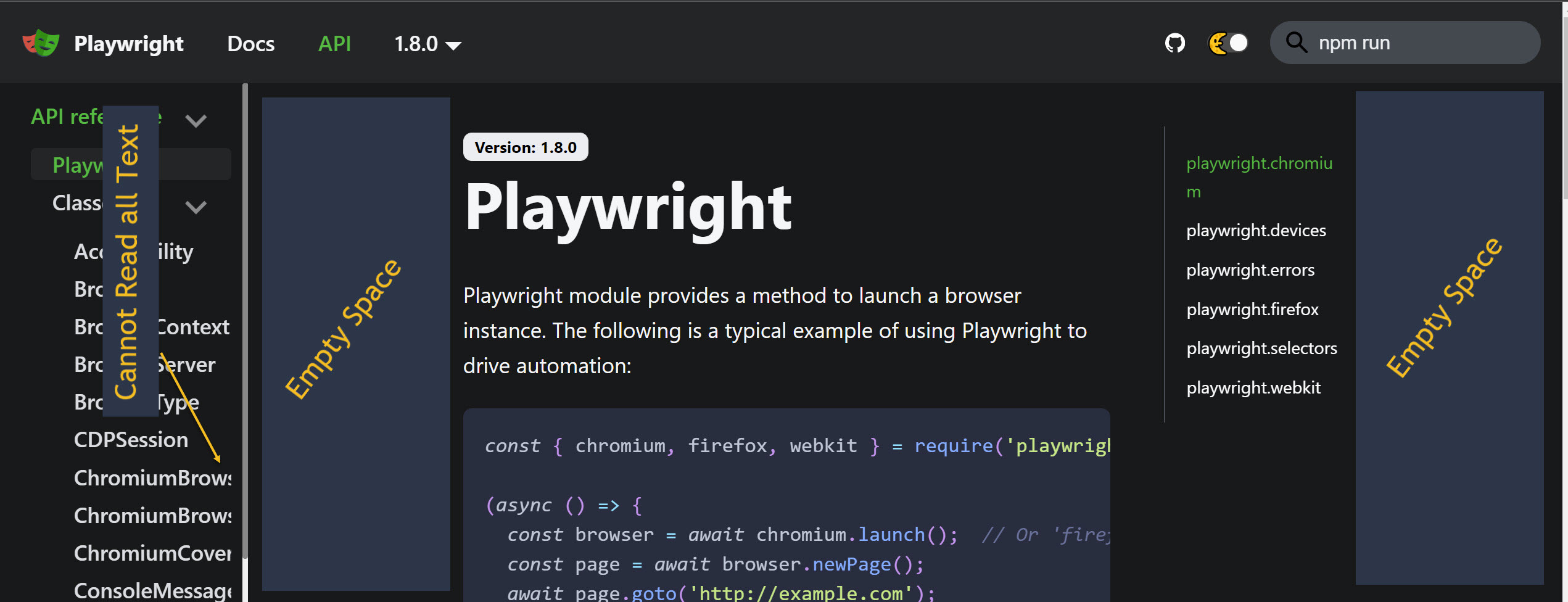Screen dimensions: 1568x602
Task: Collapse the API reference section chevron
Action: coord(196,120)
